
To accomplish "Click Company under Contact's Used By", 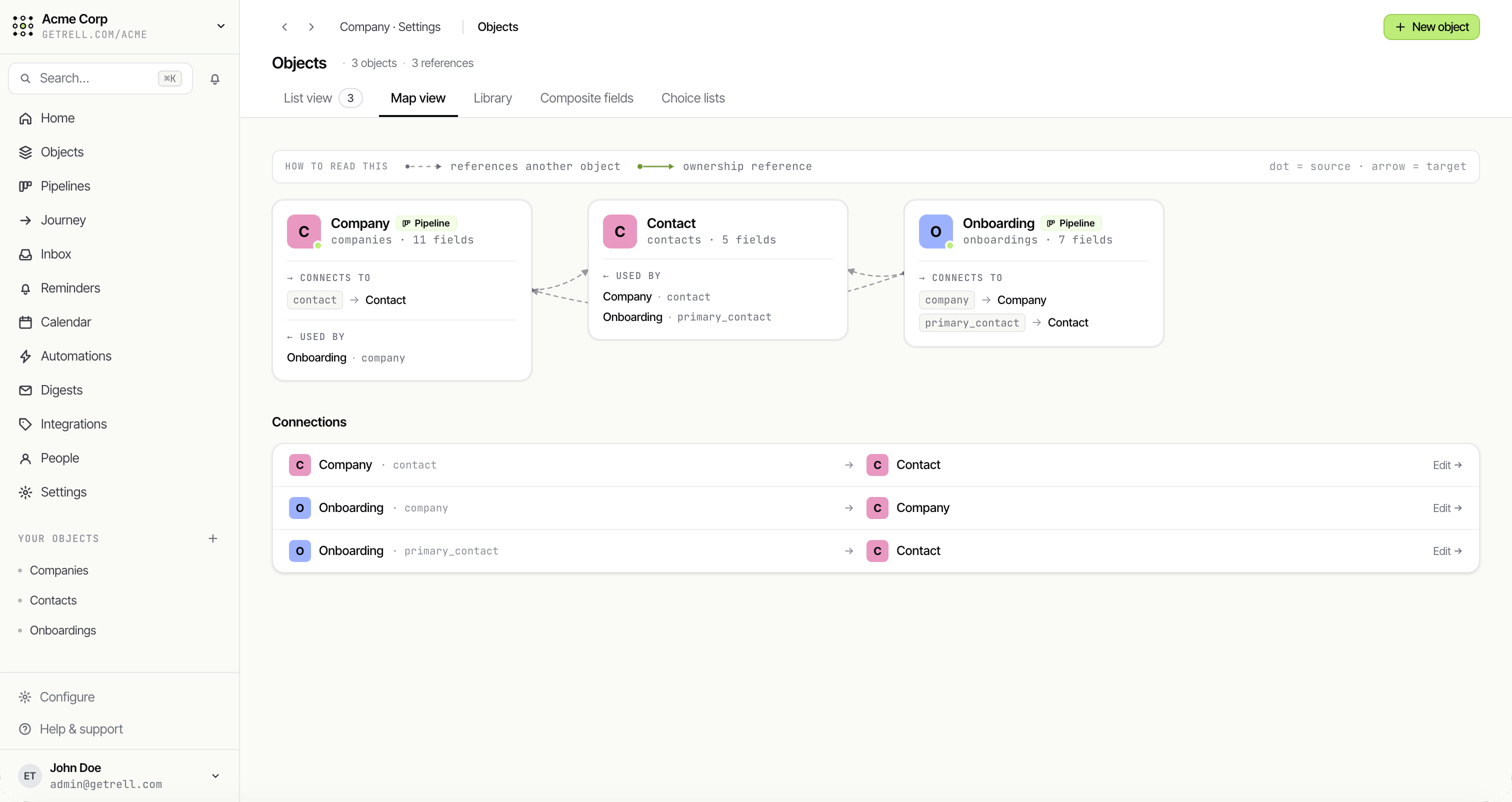I will (627, 296).
